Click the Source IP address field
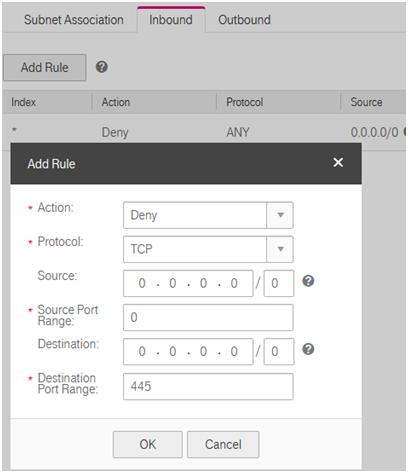 point(188,283)
